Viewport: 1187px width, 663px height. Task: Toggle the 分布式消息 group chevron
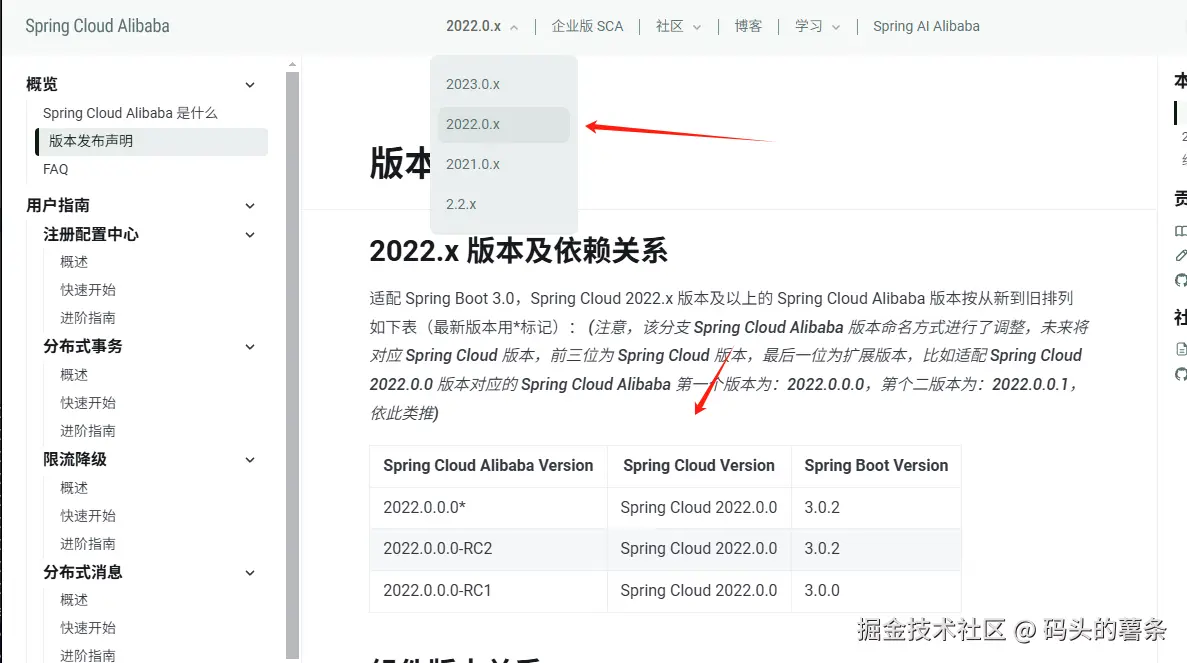click(x=250, y=572)
